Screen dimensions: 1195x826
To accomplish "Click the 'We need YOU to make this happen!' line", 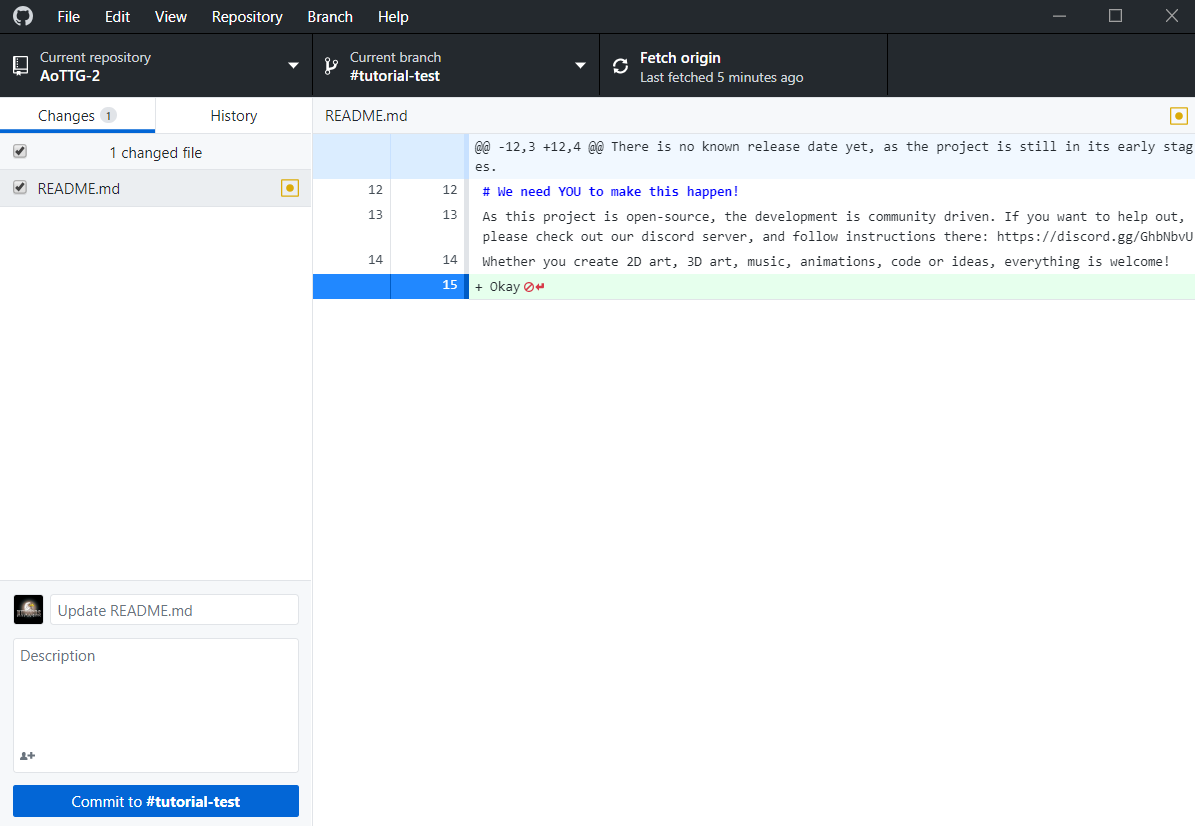I will pyautogui.click(x=610, y=191).
